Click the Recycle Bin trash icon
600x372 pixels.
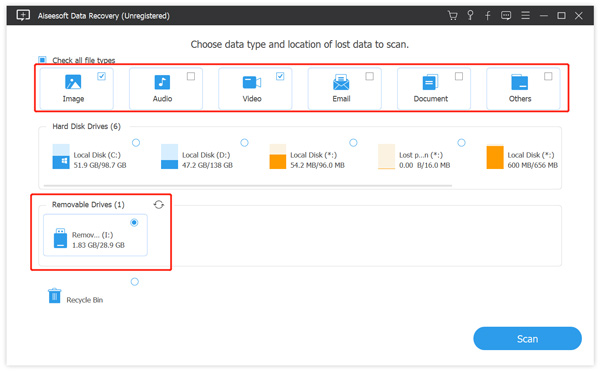coord(54,296)
